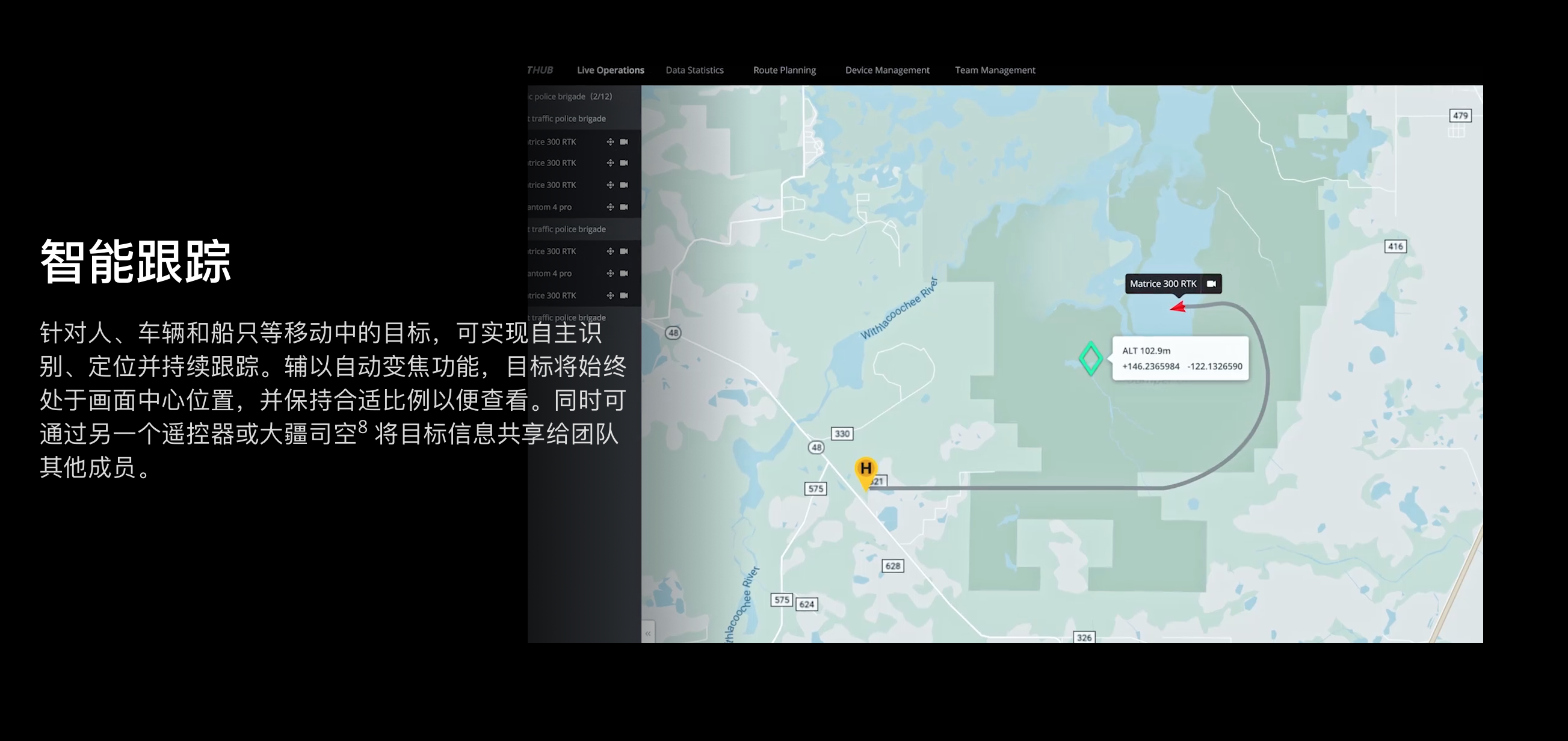Click locate icon of second Phantom 4 pro row
Image resolution: width=1568 pixels, height=741 pixels.
pyautogui.click(x=610, y=273)
